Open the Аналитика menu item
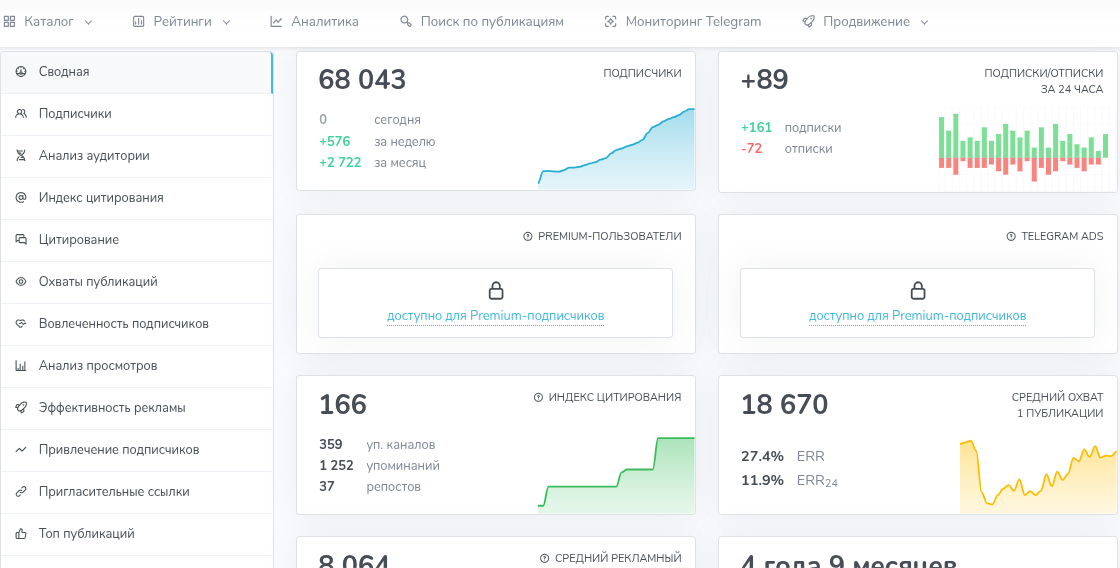 (x=314, y=21)
